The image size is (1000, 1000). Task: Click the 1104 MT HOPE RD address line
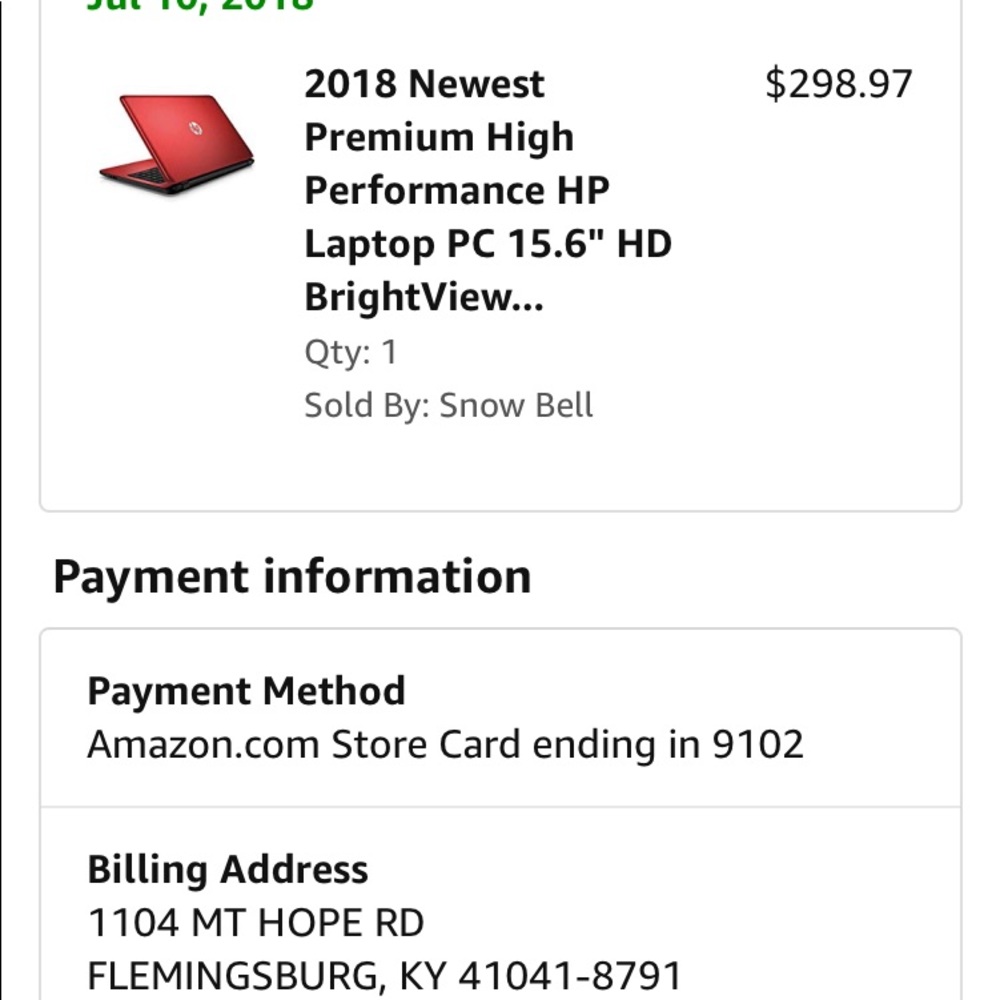coord(257,921)
